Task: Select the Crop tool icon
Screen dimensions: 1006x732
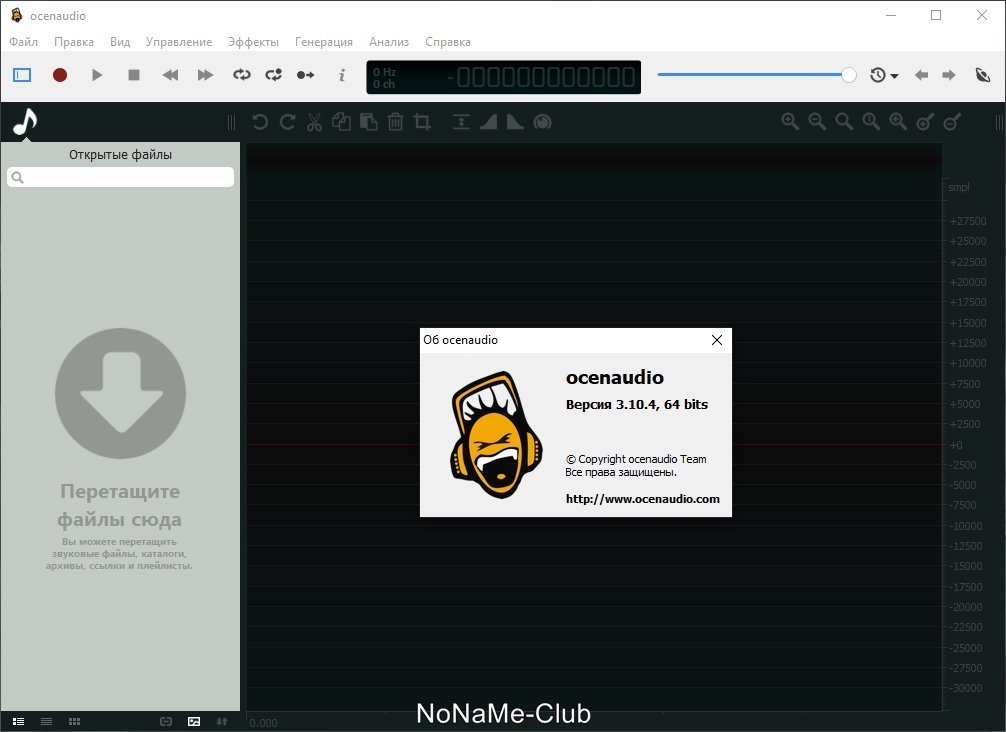Action: [x=422, y=122]
